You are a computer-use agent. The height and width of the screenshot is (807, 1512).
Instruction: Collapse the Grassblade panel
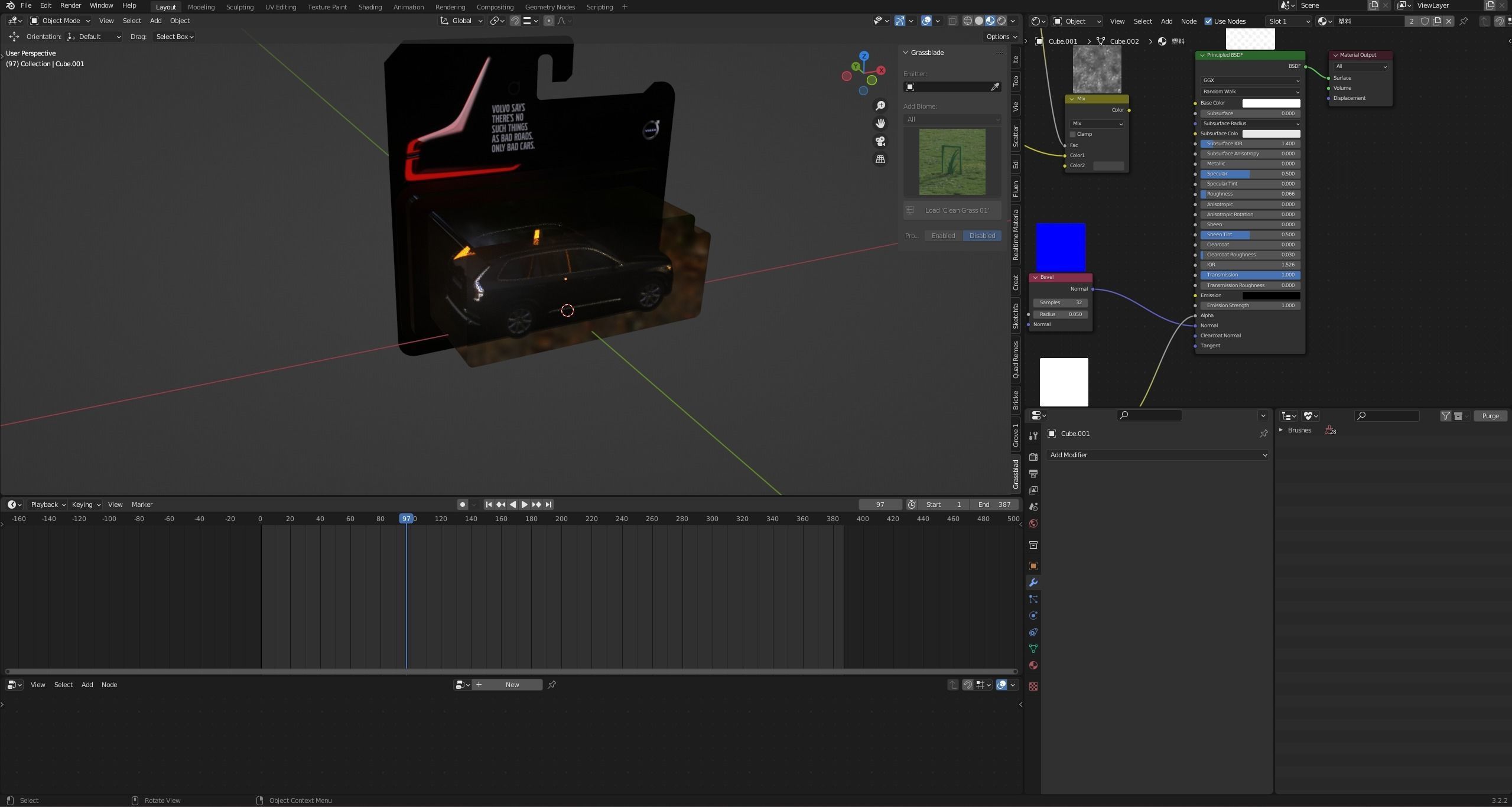(x=906, y=53)
